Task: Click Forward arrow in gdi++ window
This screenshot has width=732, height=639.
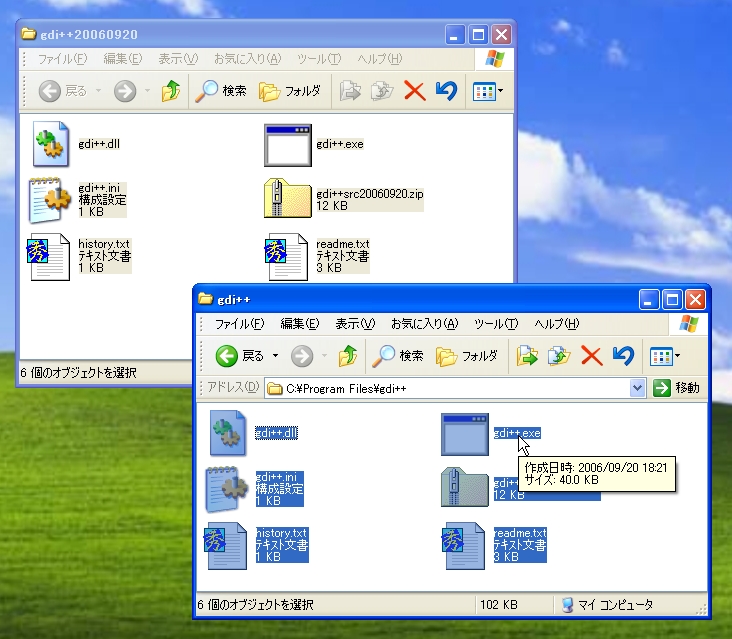Action: tap(302, 356)
